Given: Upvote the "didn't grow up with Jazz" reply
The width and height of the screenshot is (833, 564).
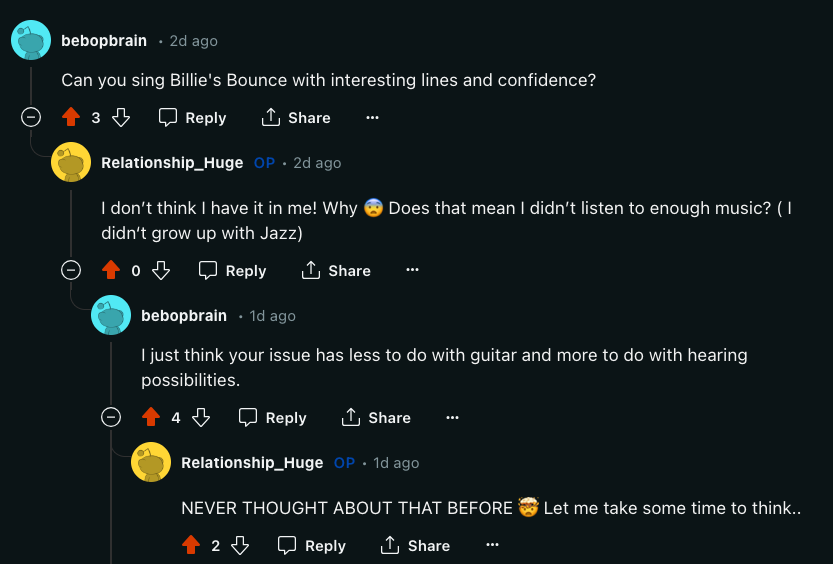Looking at the screenshot, I should (x=110, y=271).
